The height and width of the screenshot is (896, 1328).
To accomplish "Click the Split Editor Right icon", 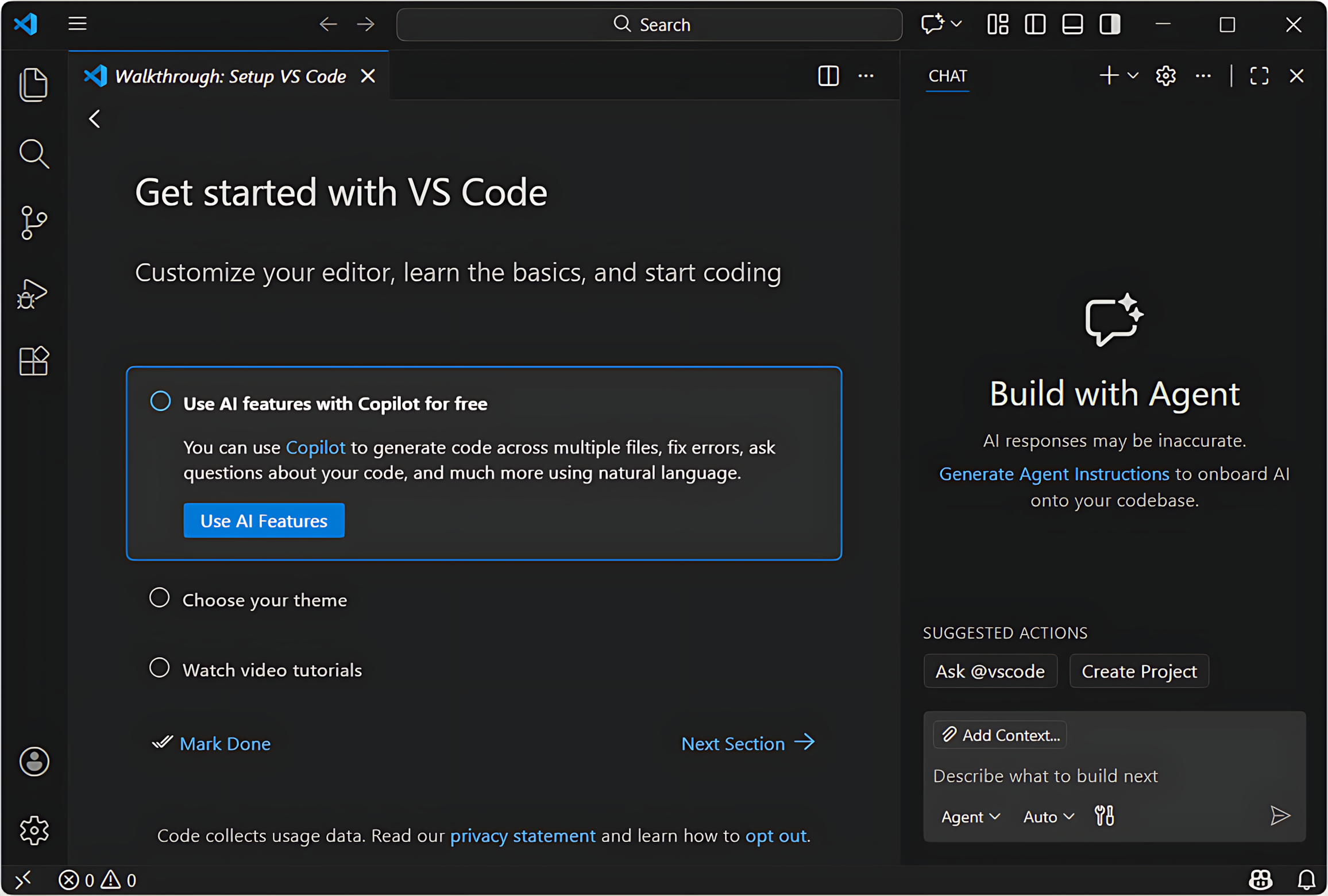I will tap(828, 76).
